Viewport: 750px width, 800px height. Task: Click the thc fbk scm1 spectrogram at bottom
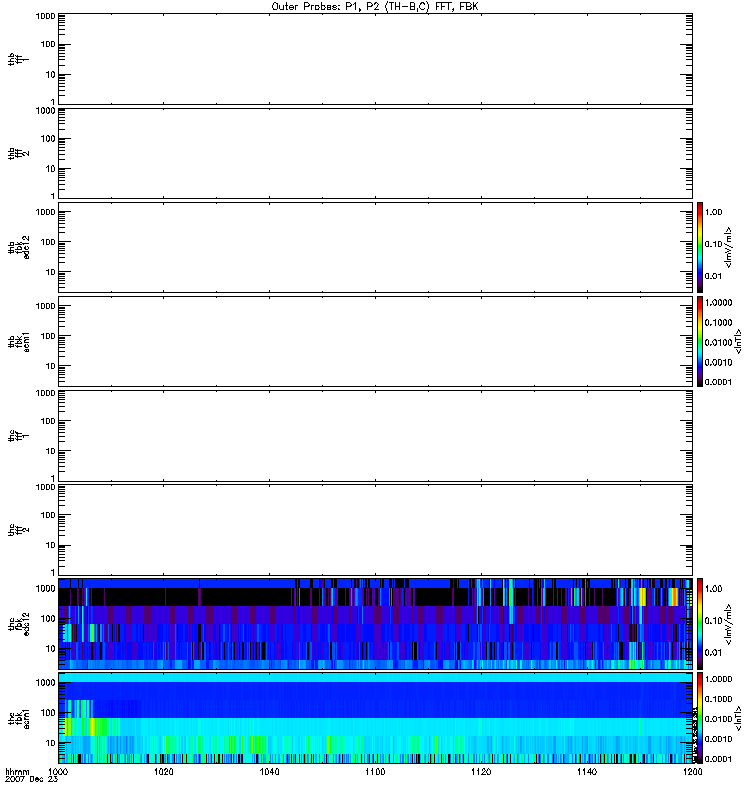click(x=375, y=717)
